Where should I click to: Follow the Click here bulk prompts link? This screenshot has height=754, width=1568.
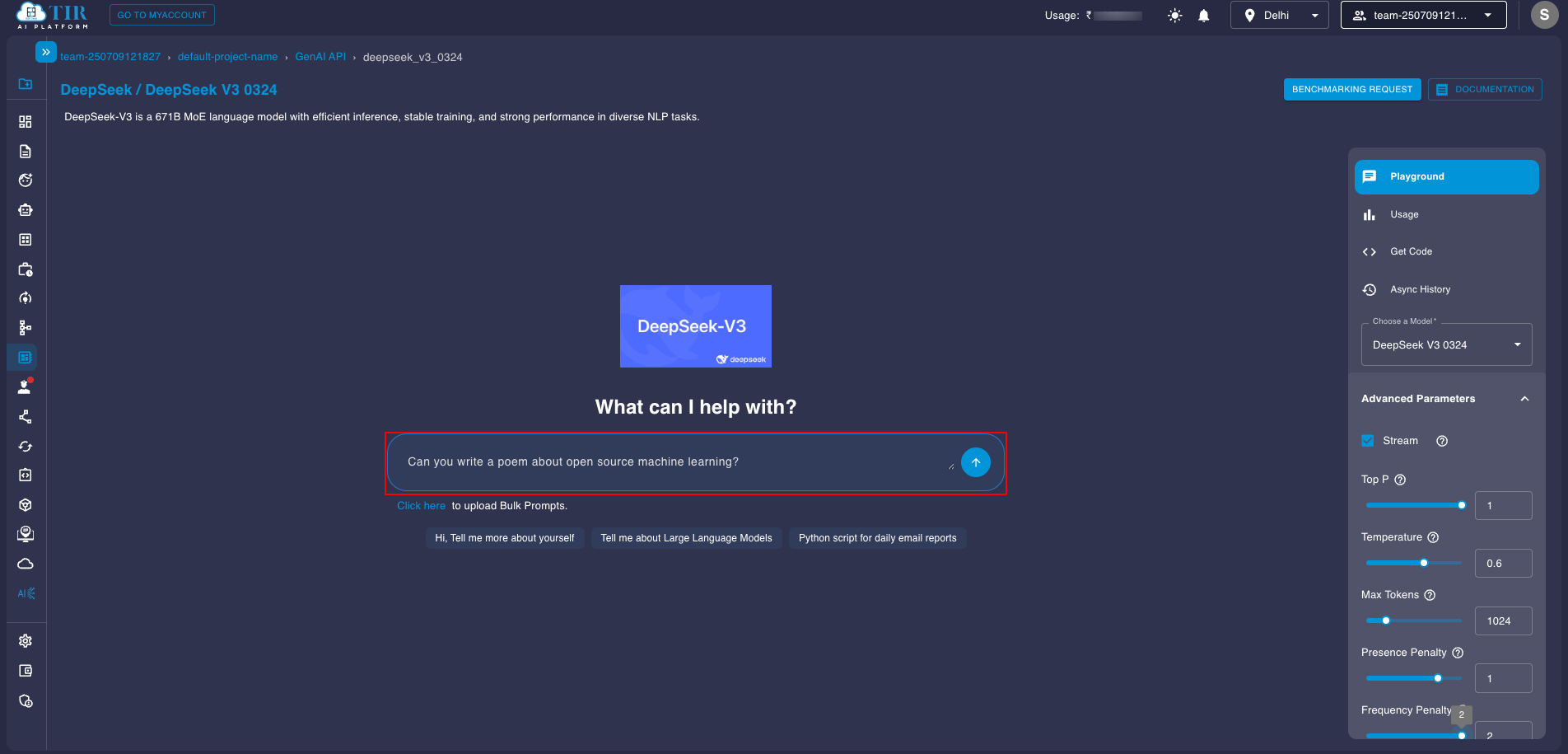pyautogui.click(x=421, y=506)
